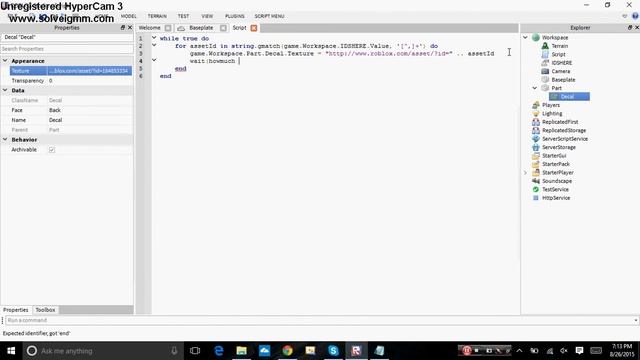Open the SCRIPT MENU ribbon tab
The width and height of the screenshot is (640, 360).
coord(269,16)
